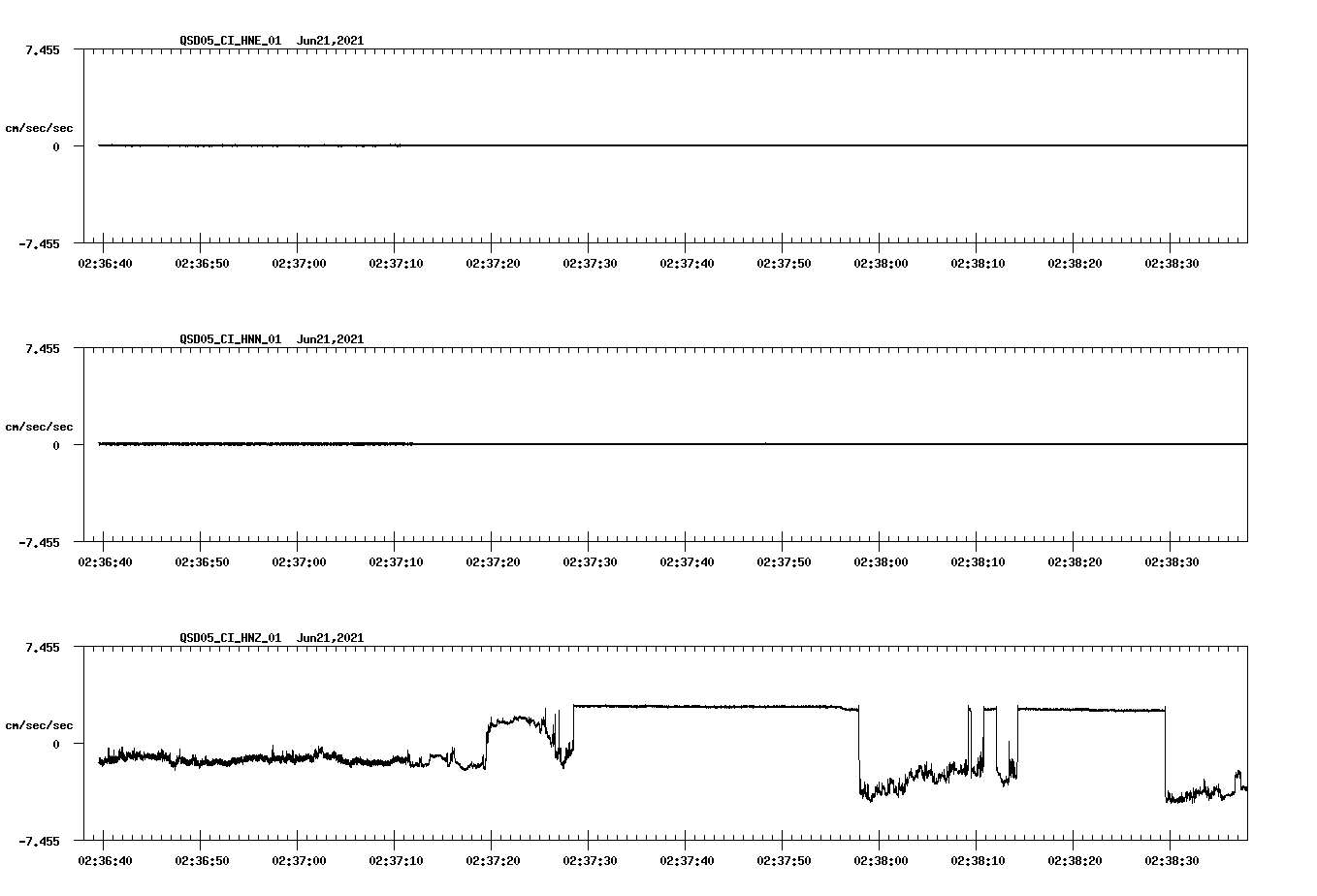Click the 02:38:30 time label under the HNE plot

point(1172,264)
